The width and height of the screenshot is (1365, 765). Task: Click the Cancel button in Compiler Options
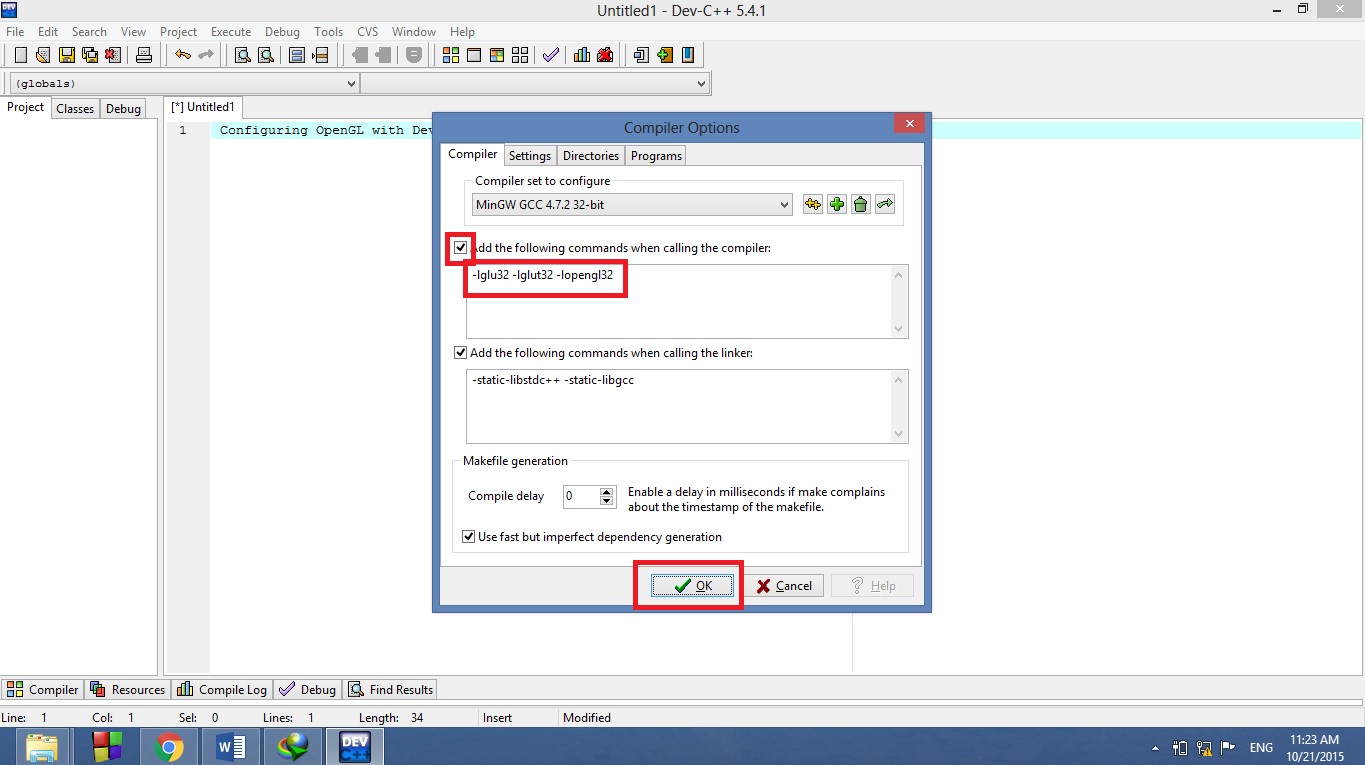(x=783, y=586)
